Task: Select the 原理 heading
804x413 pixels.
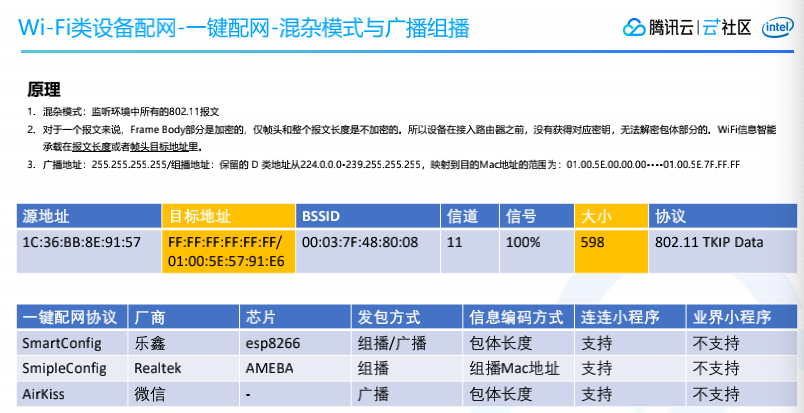Action: click(44, 89)
